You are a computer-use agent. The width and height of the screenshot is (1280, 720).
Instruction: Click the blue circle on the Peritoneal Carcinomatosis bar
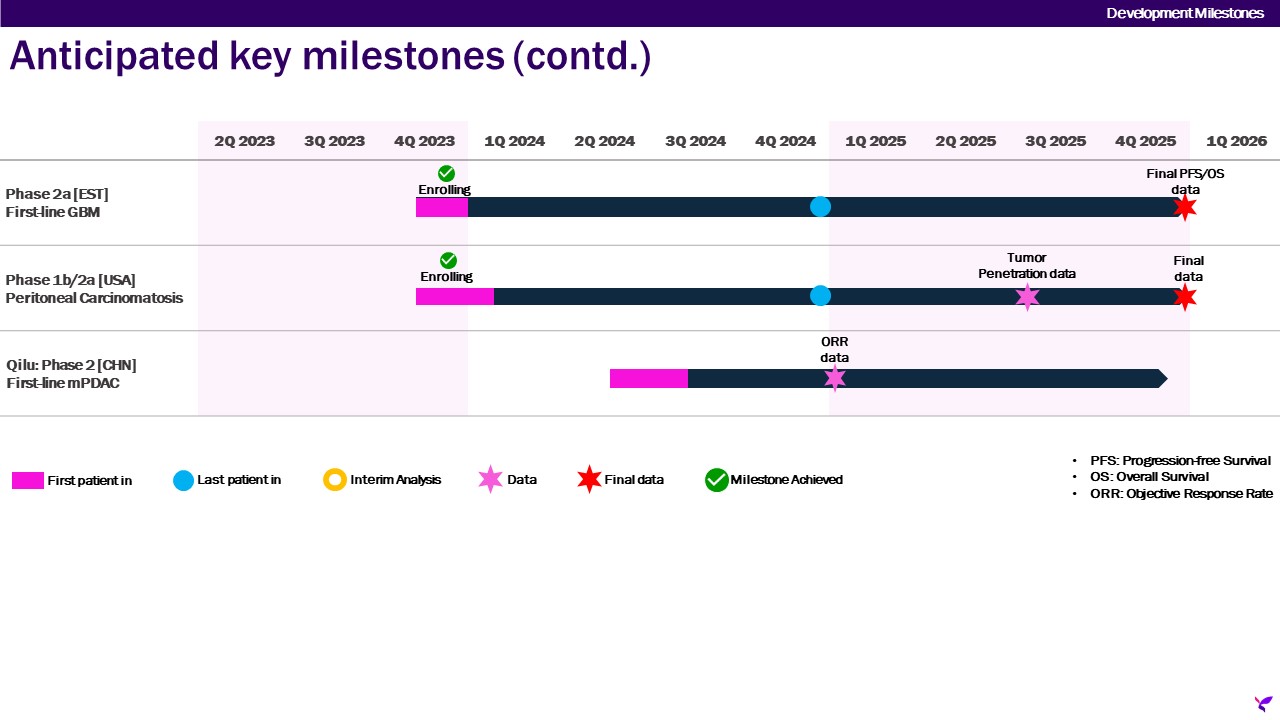[x=820, y=296]
